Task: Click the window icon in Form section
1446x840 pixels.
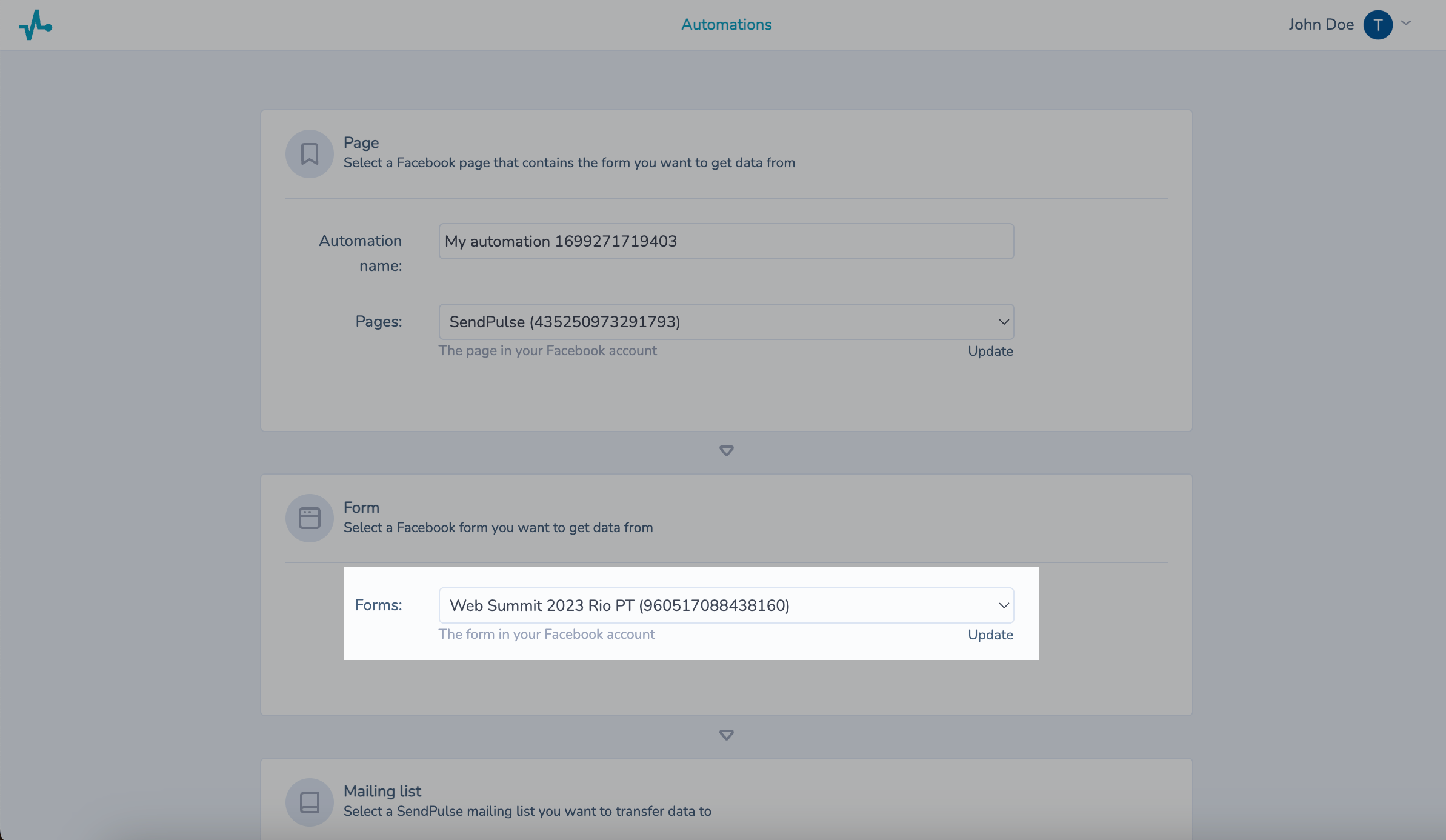Action: pos(309,518)
